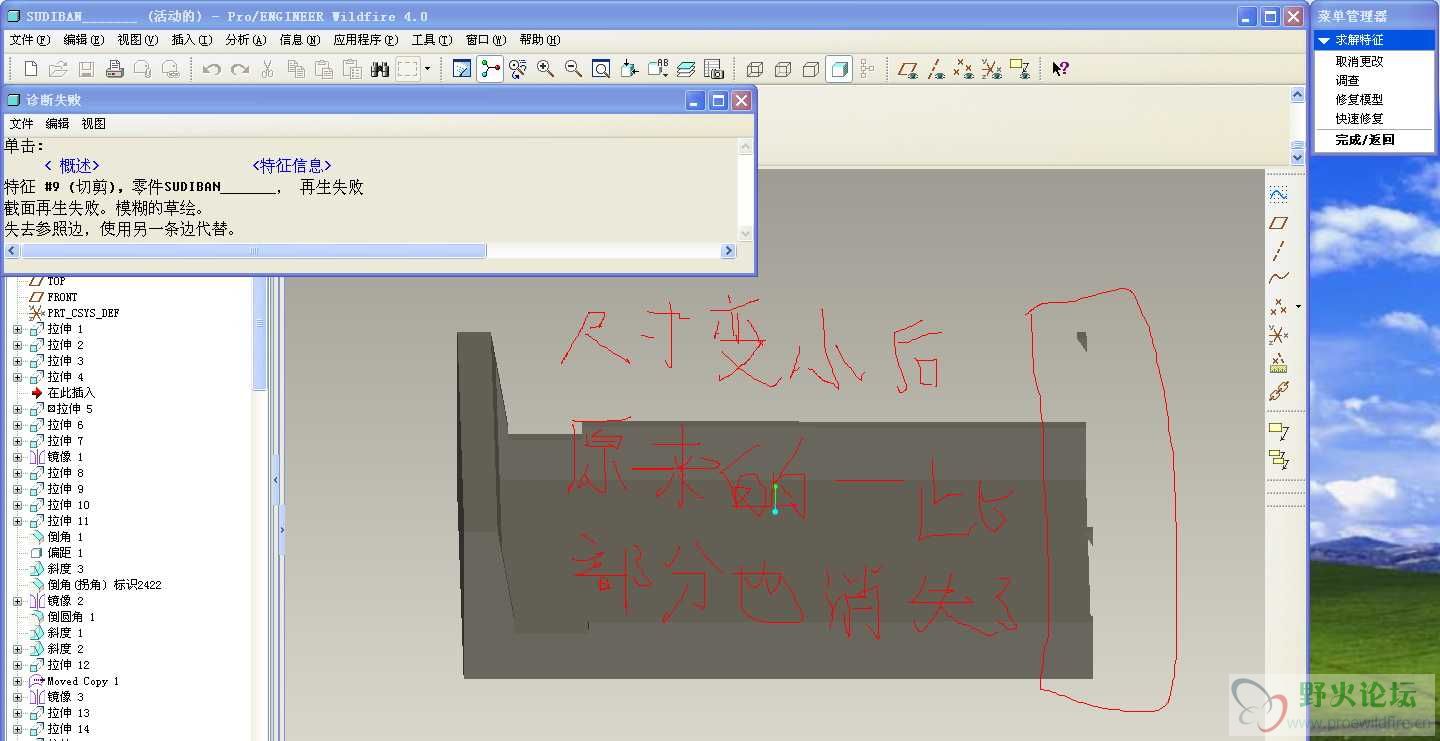Click the New file icon
1440x741 pixels.
click(31, 69)
